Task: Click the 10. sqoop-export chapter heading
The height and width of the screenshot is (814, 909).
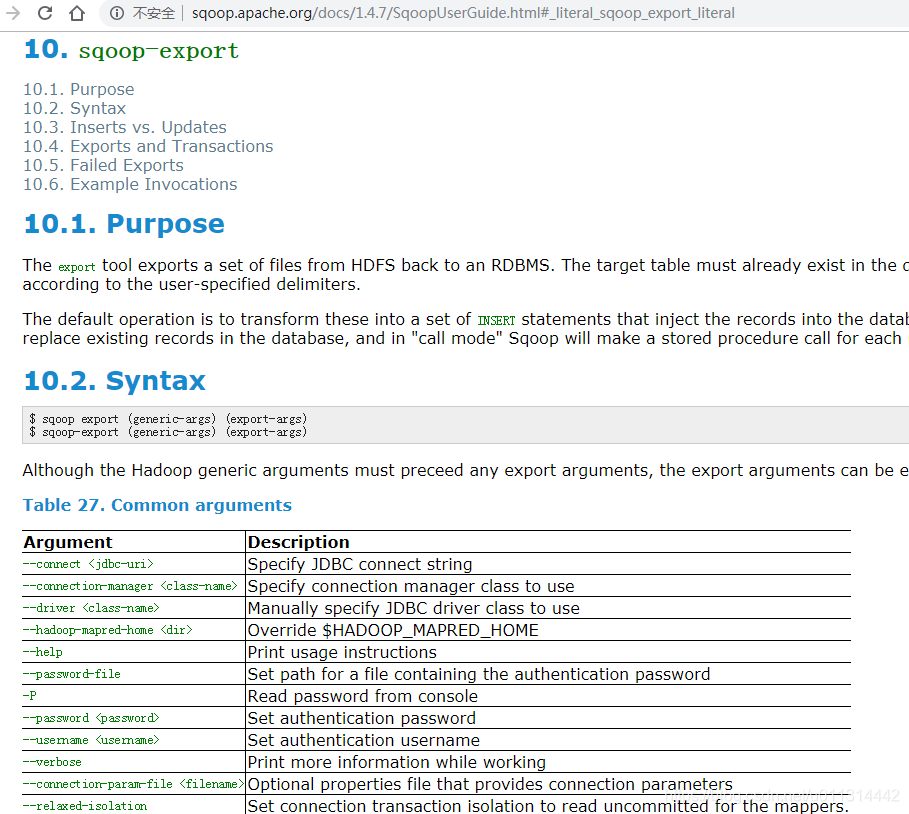Action: click(x=131, y=50)
